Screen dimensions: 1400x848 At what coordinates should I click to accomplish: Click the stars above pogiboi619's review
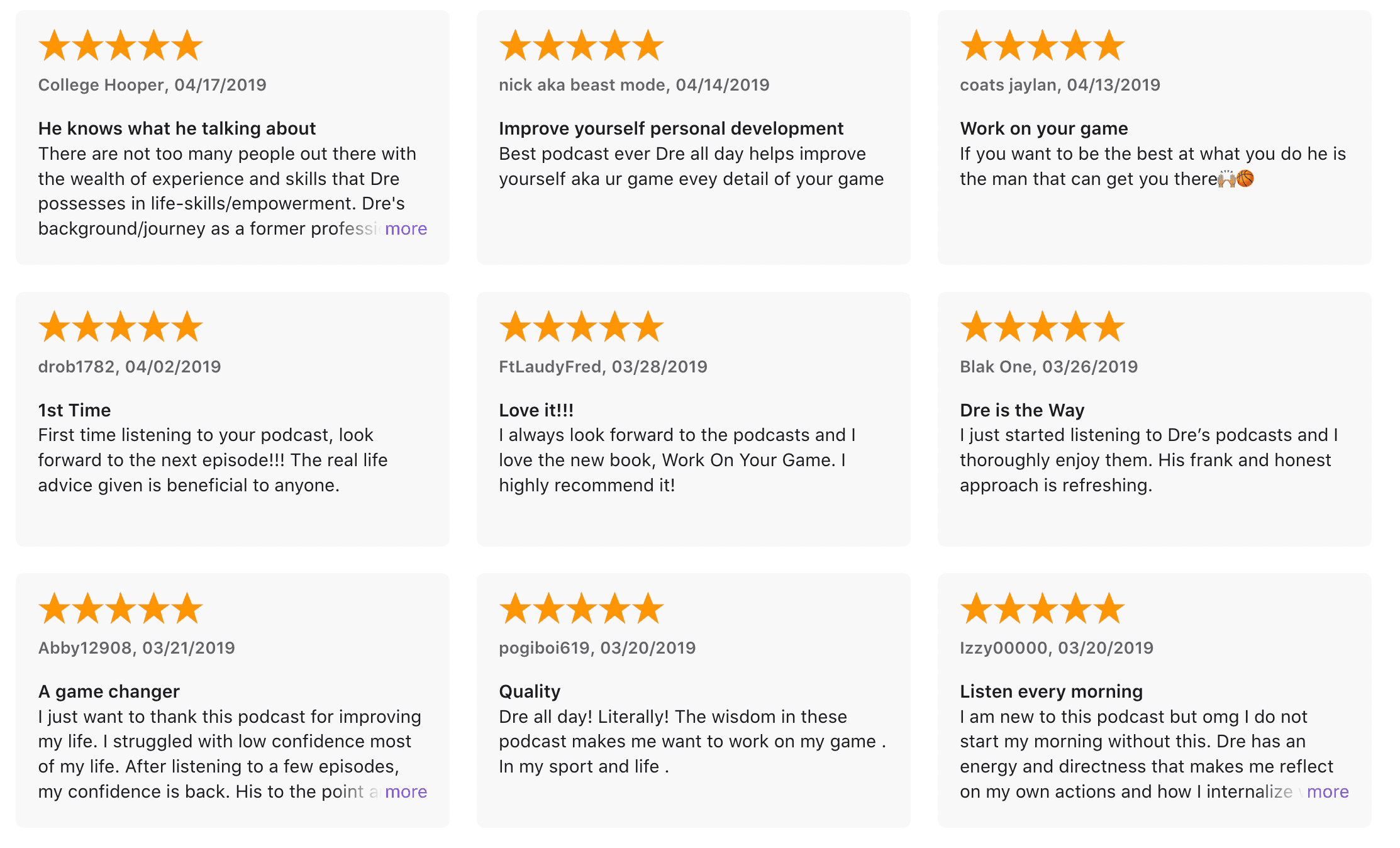581,608
